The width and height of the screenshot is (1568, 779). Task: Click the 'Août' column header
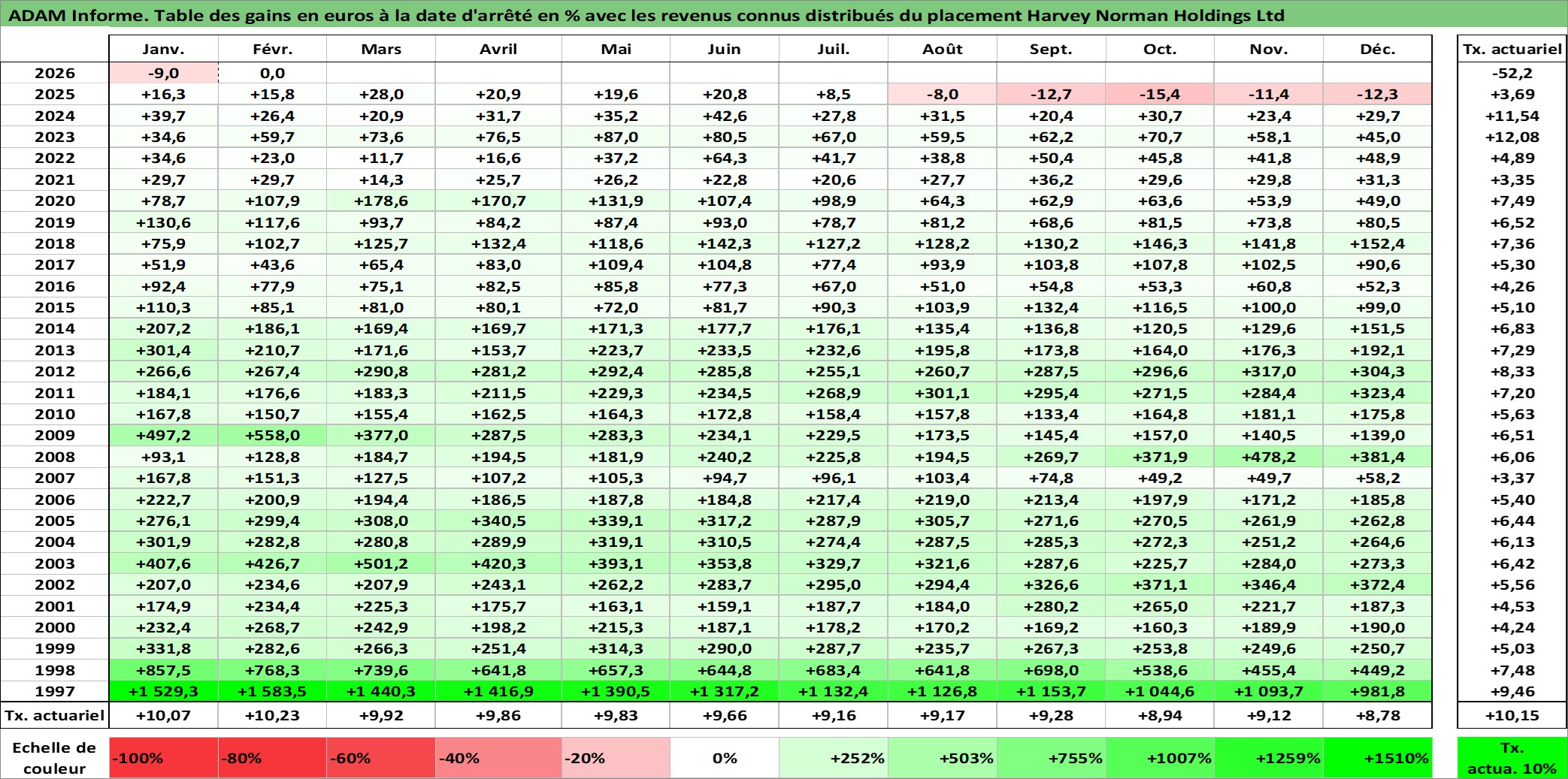942,49
